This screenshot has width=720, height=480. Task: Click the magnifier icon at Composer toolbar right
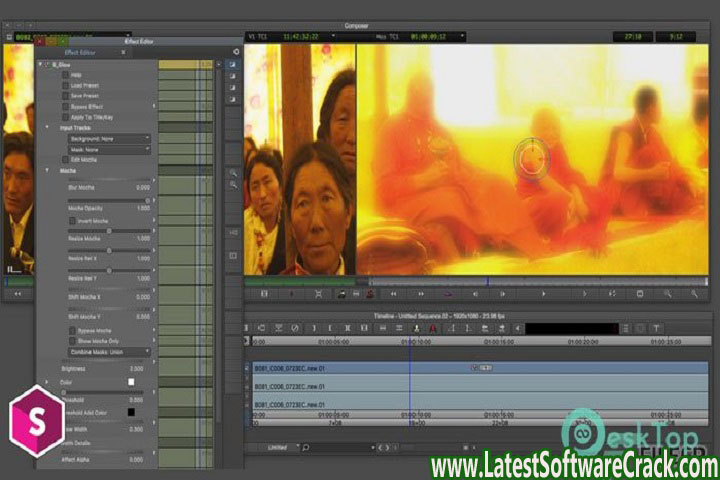tap(667, 294)
